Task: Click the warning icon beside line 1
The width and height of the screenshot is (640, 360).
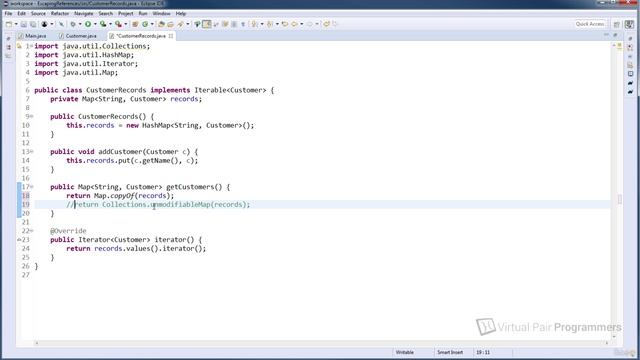Action: pyautogui.click(x=19, y=46)
